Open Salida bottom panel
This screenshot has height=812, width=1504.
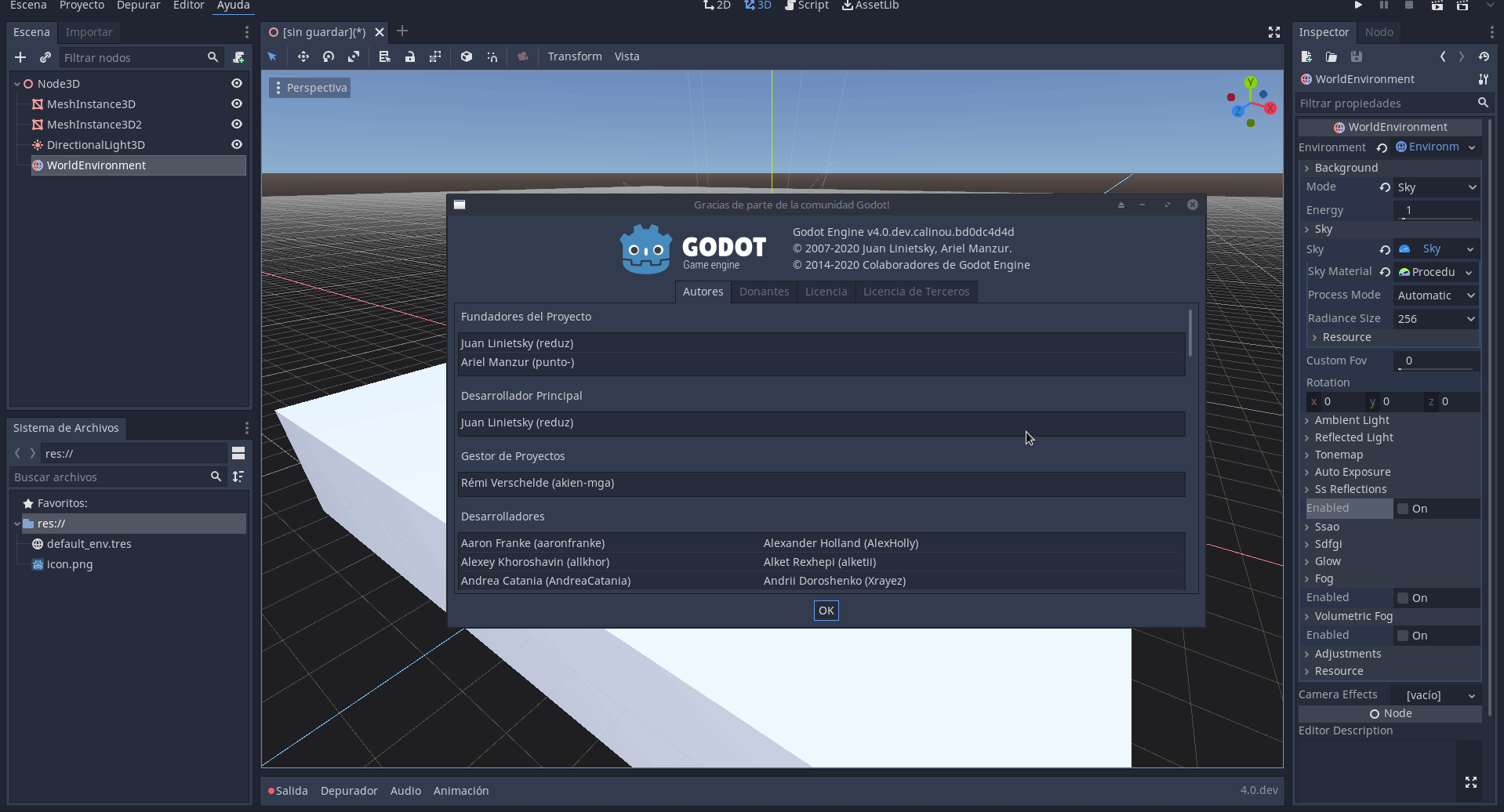click(288, 791)
